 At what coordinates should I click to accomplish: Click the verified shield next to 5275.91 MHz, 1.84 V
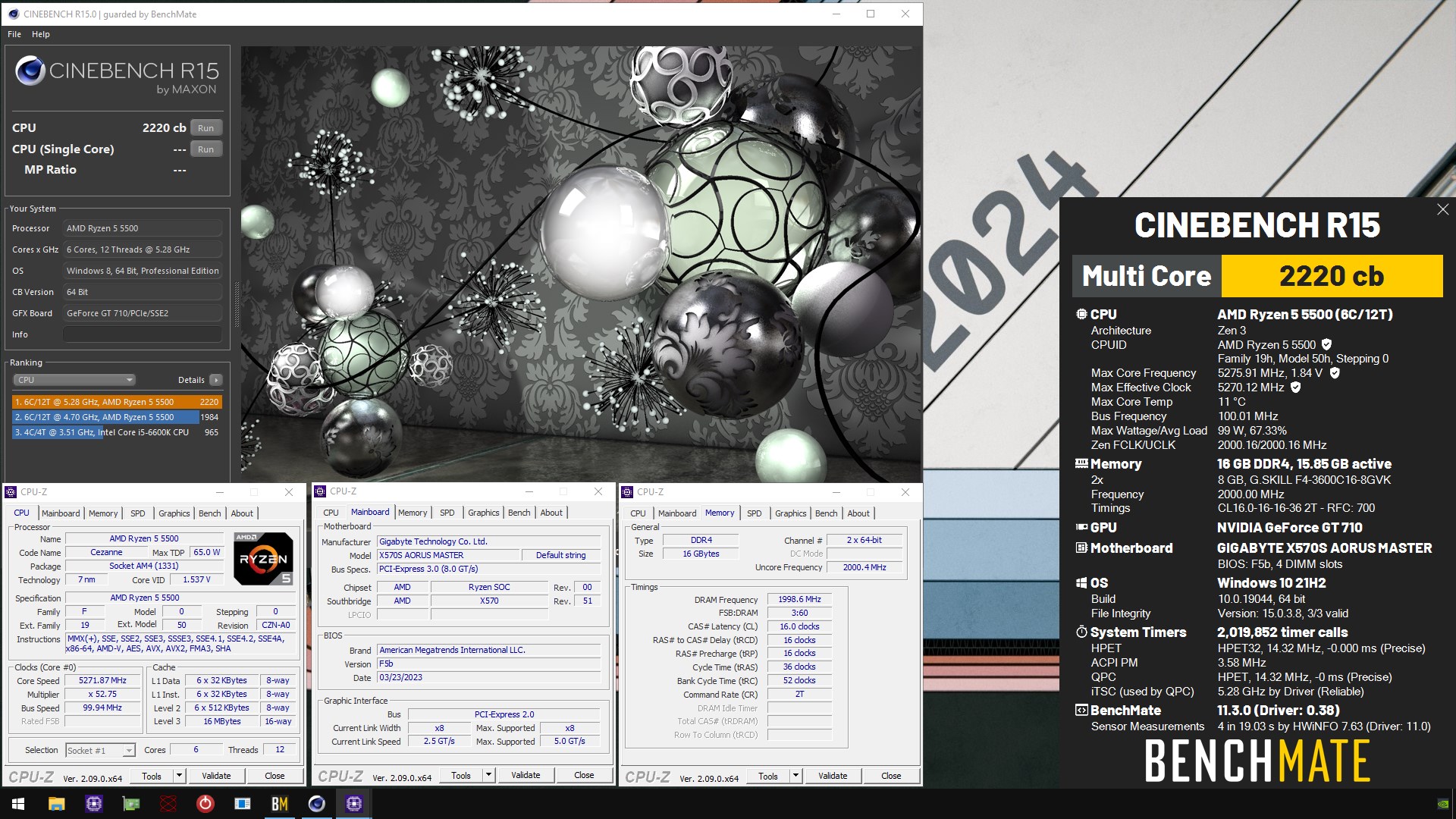click(1335, 372)
